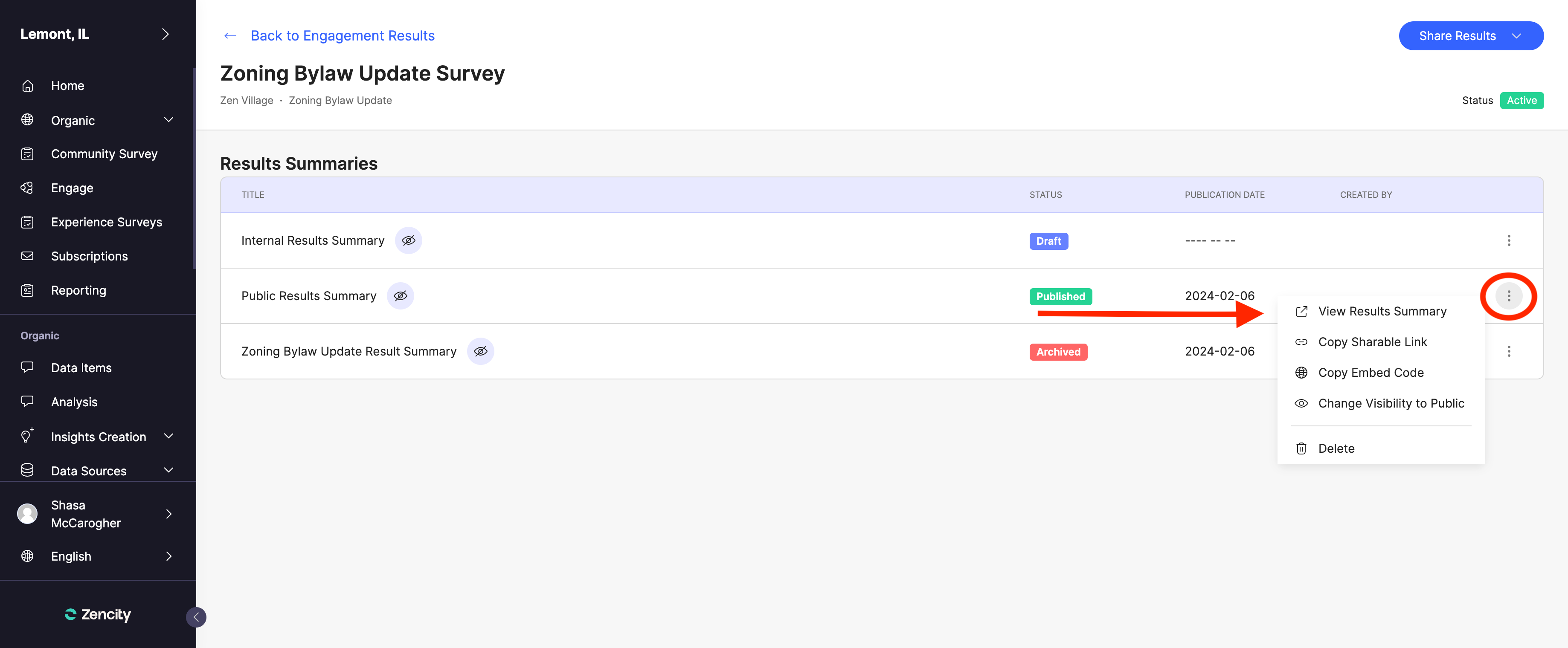This screenshot has height=648, width=1568.
Task: Select Copy Sharable Link menu item
Action: 1372,342
